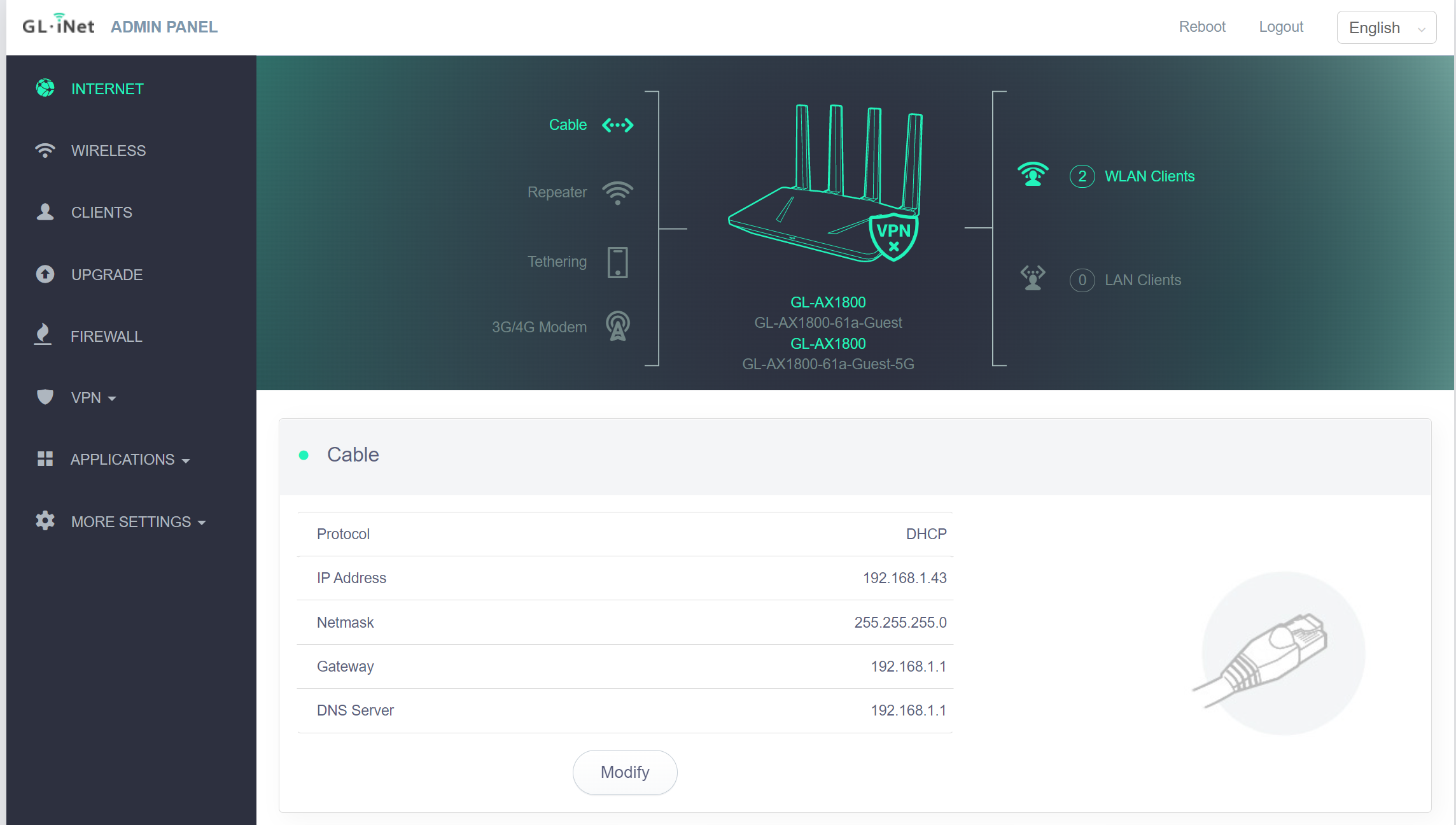This screenshot has height=825, width=1456.
Task: Click the Cable section heading
Action: click(353, 455)
